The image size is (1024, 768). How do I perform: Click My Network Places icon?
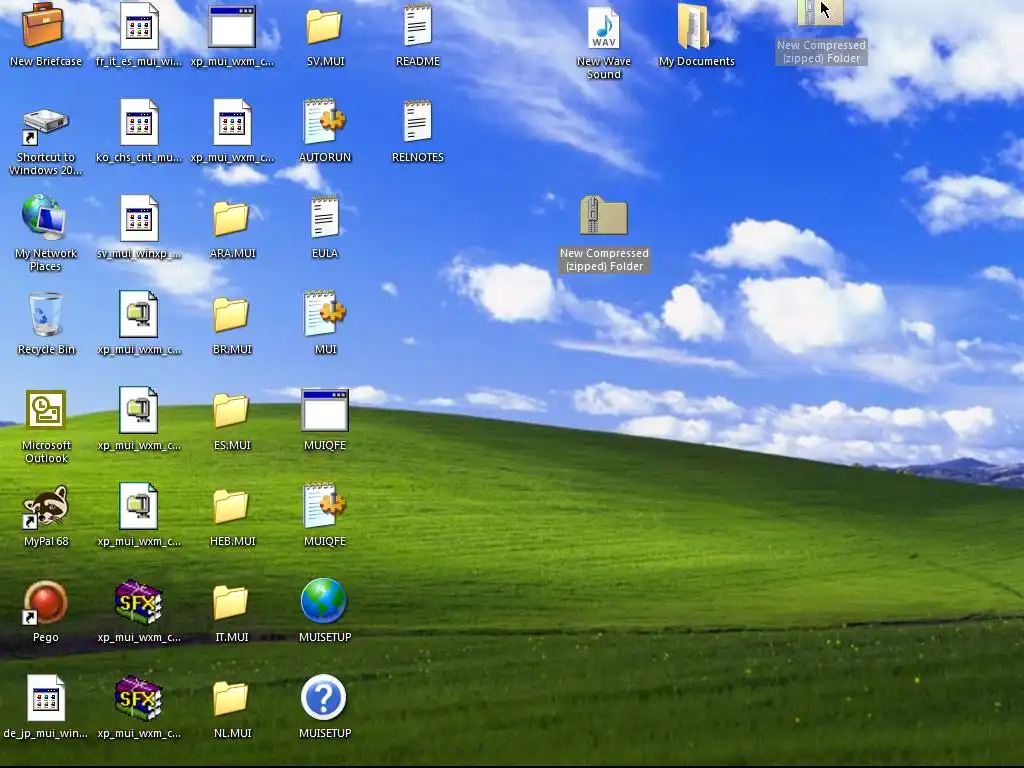(44, 216)
